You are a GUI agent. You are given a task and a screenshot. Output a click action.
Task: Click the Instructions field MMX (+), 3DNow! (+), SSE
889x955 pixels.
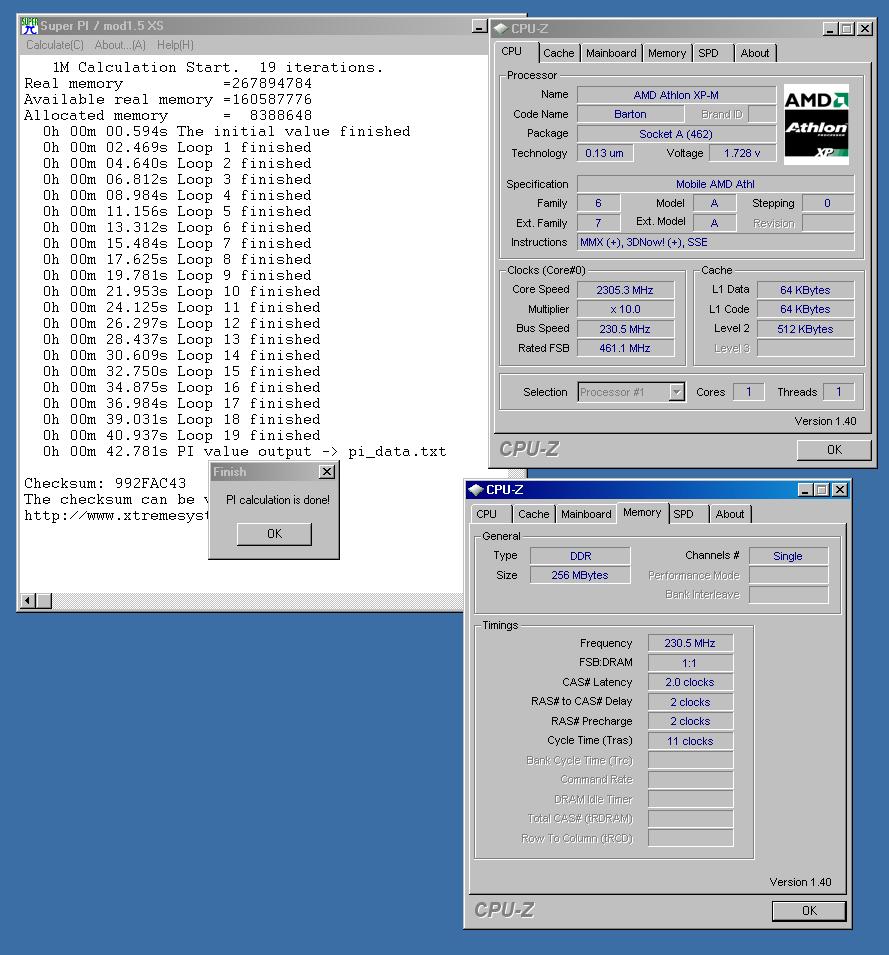tap(715, 242)
